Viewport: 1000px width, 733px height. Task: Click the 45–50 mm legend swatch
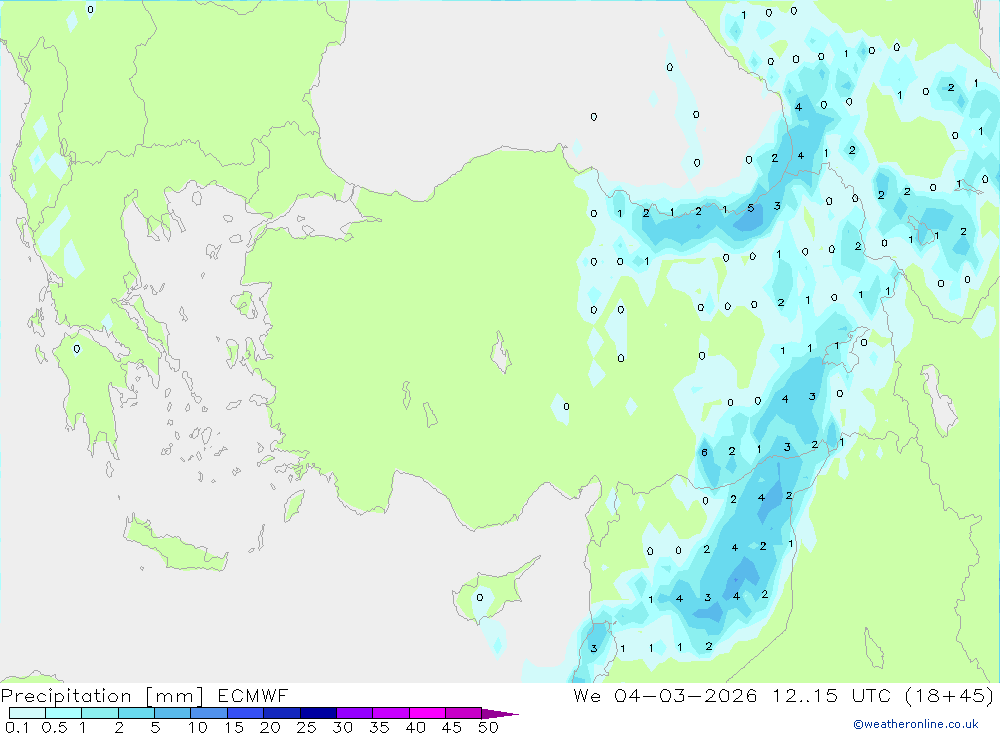coord(464,713)
